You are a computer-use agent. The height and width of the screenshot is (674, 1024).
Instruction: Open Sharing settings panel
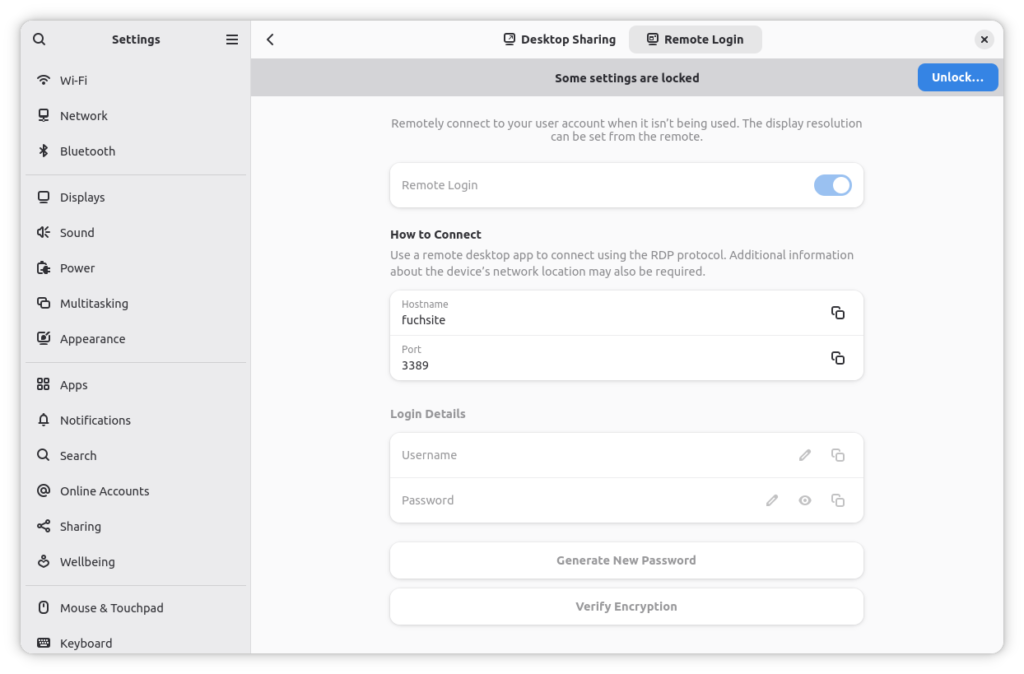(x=136, y=526)
